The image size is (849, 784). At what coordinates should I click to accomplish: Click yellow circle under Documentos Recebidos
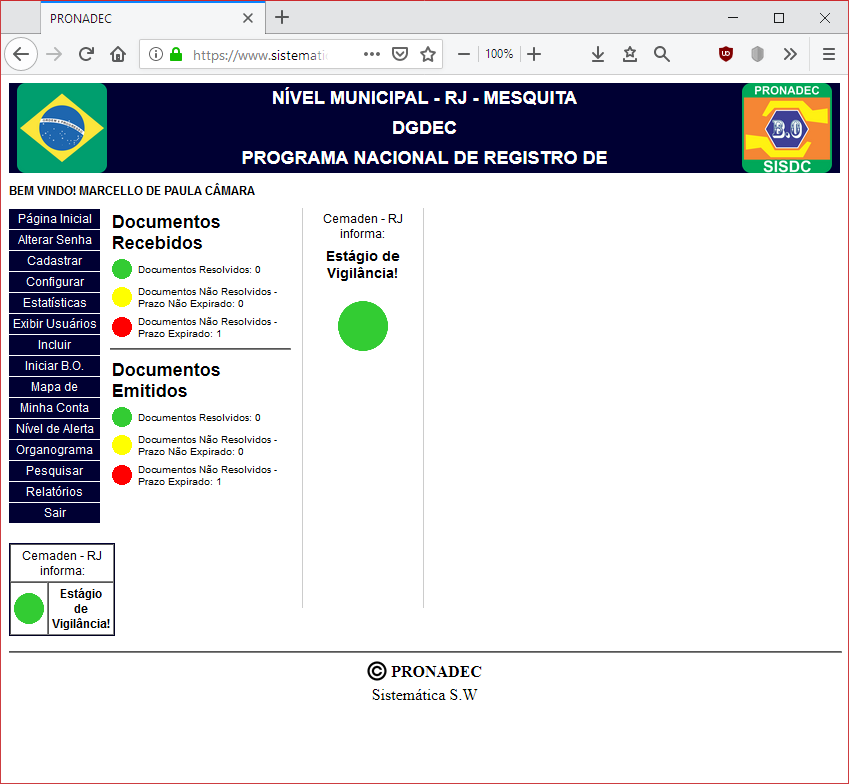pos(122,297)
